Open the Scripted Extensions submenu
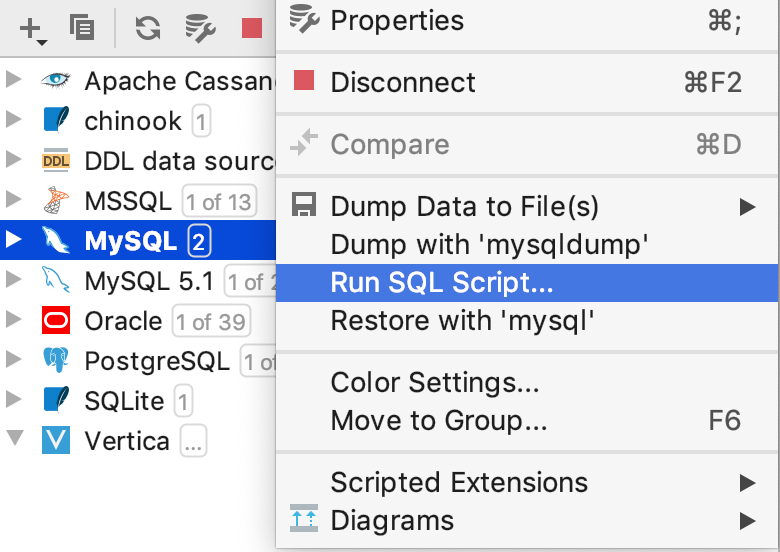Image resolution: width=780 pixels, height=552 pixels. (x=458, y=483)
